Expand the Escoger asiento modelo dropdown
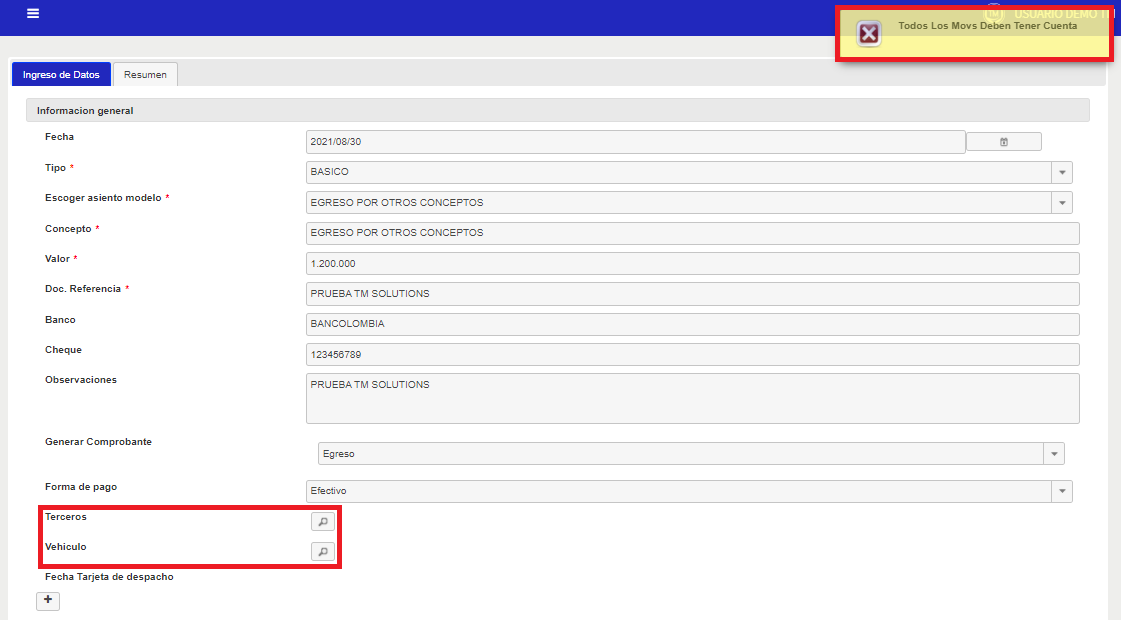This screenshot has height=620, width=1121. [x=1061, y=203]
